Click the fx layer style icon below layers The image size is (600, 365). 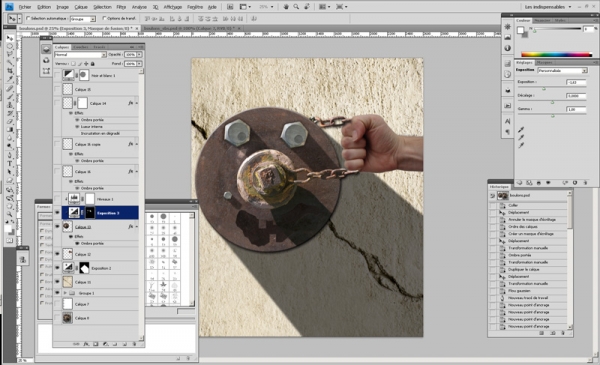(86, 344)
